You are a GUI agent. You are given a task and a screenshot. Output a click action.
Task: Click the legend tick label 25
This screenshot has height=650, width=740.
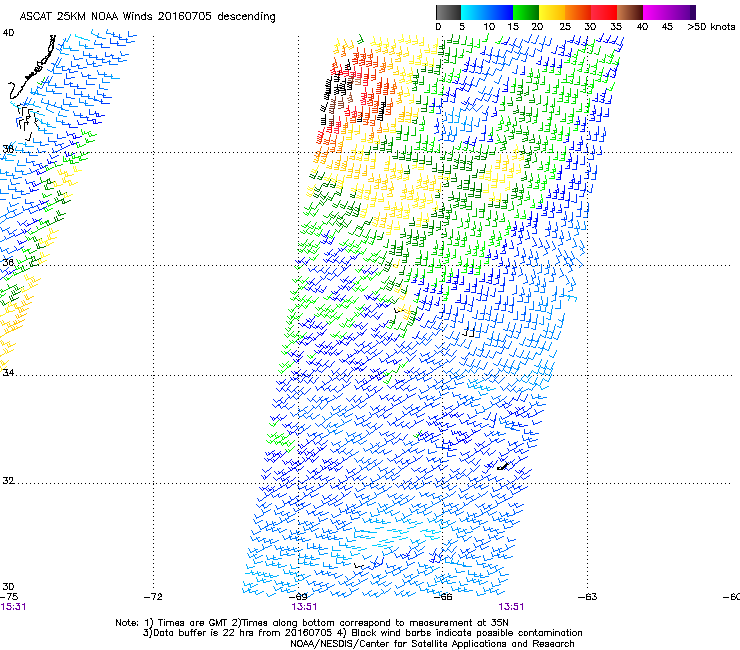click(x=565, y=26)
